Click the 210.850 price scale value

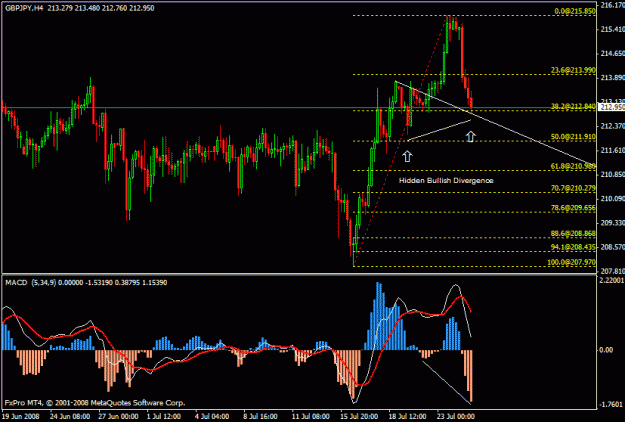pos(612,175)
